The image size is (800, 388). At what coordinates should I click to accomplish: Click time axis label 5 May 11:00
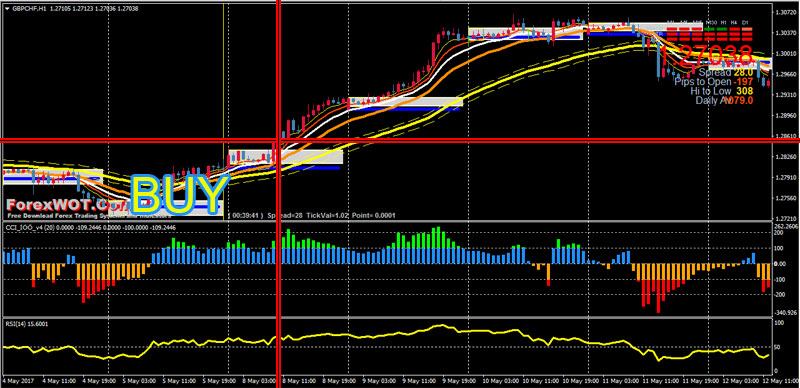click(x=178, y=381)
